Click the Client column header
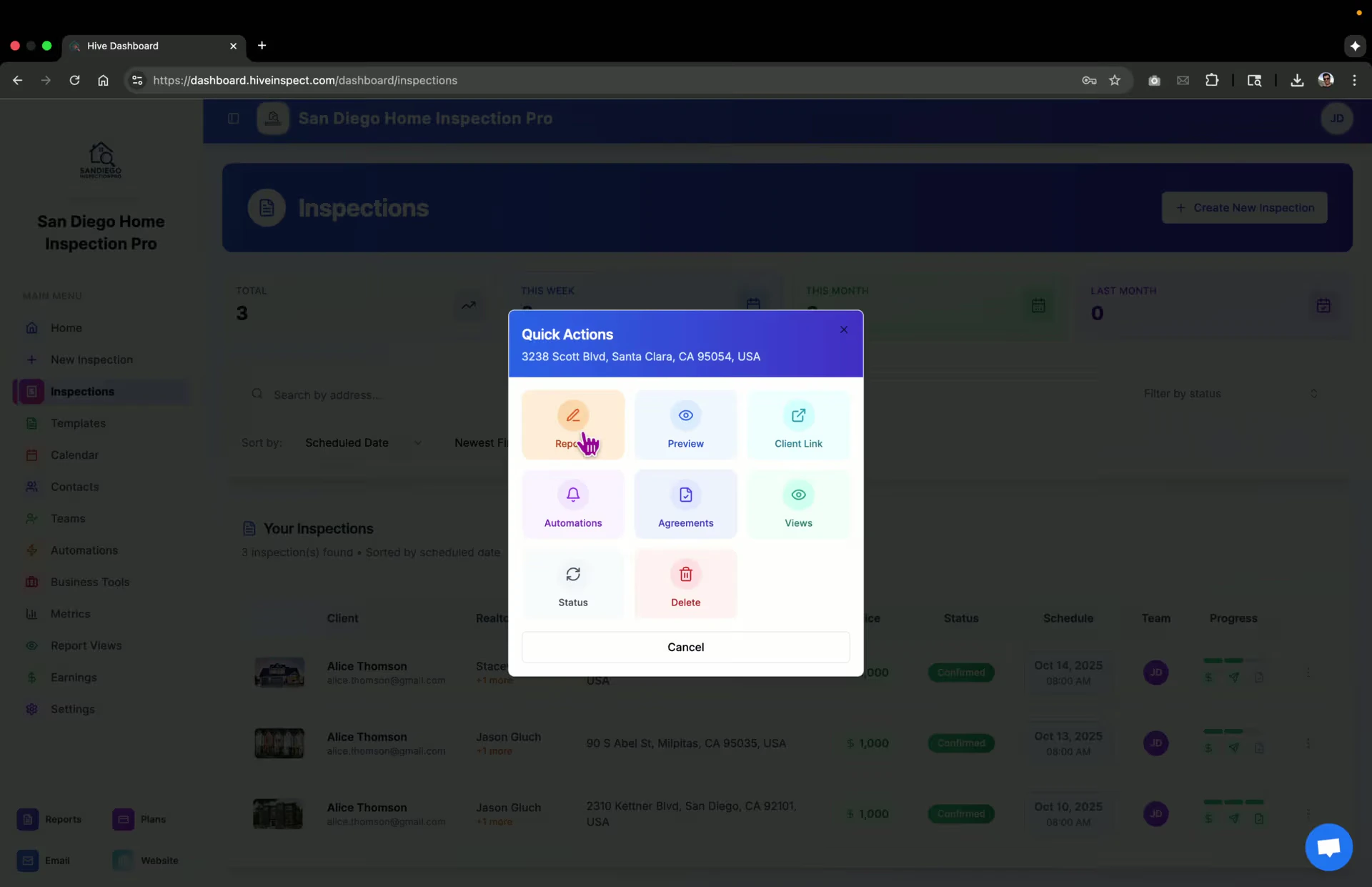This screenshot has height=887, width=1372. (343, 618)
